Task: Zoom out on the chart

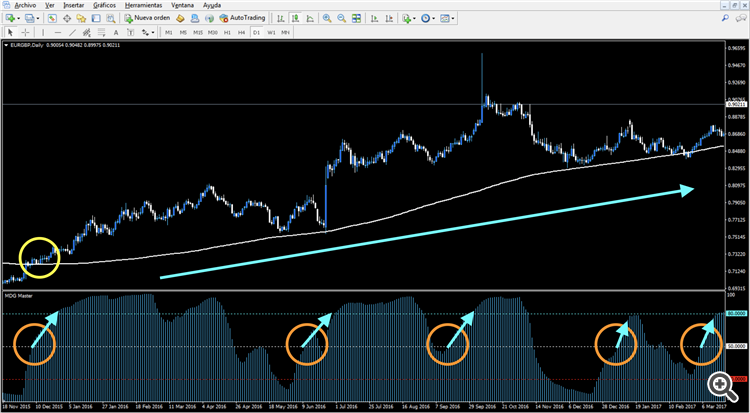Action: pos(342,18)
